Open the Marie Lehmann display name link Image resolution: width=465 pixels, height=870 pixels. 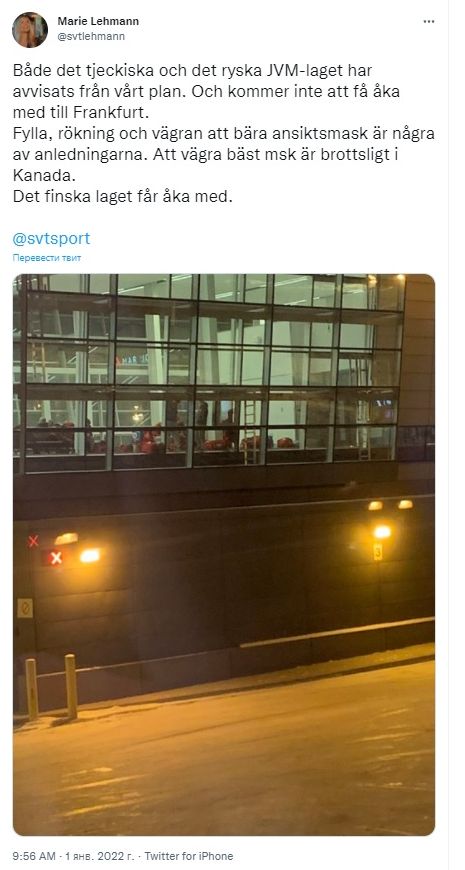click(98, 22)
